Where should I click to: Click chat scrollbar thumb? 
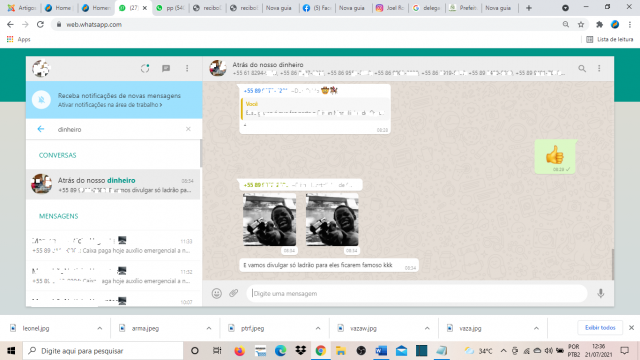pos(612,264)
